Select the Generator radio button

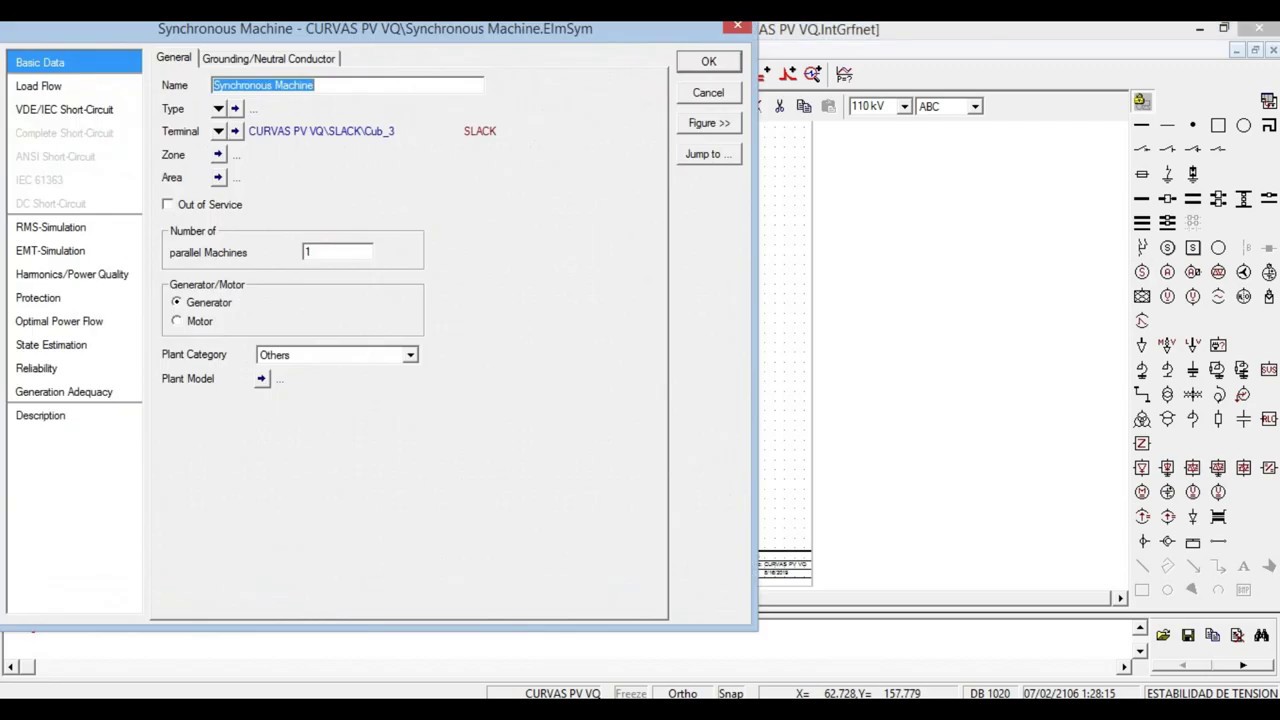point(177,302)
